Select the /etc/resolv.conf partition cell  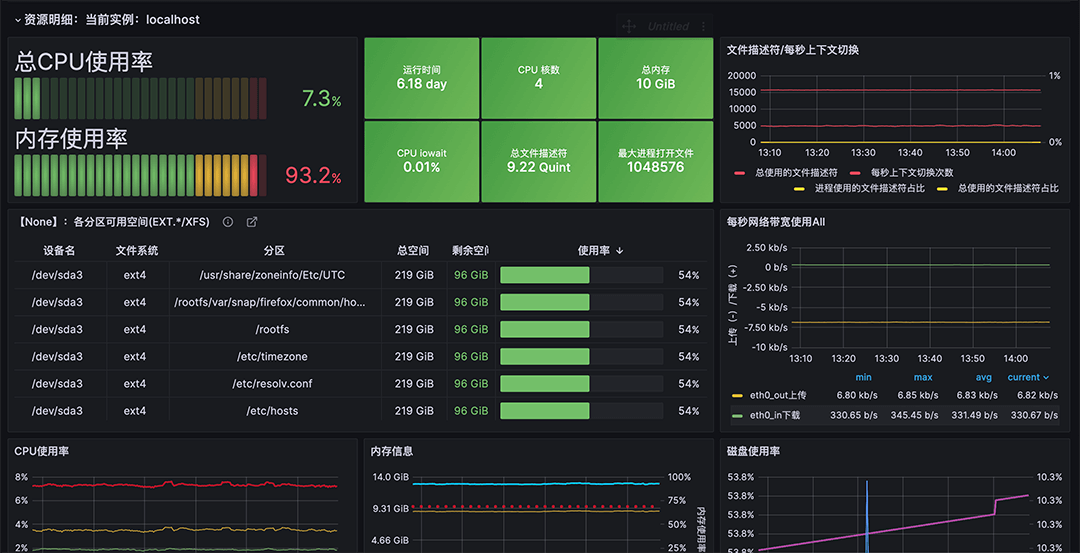[x=272, y=384]
